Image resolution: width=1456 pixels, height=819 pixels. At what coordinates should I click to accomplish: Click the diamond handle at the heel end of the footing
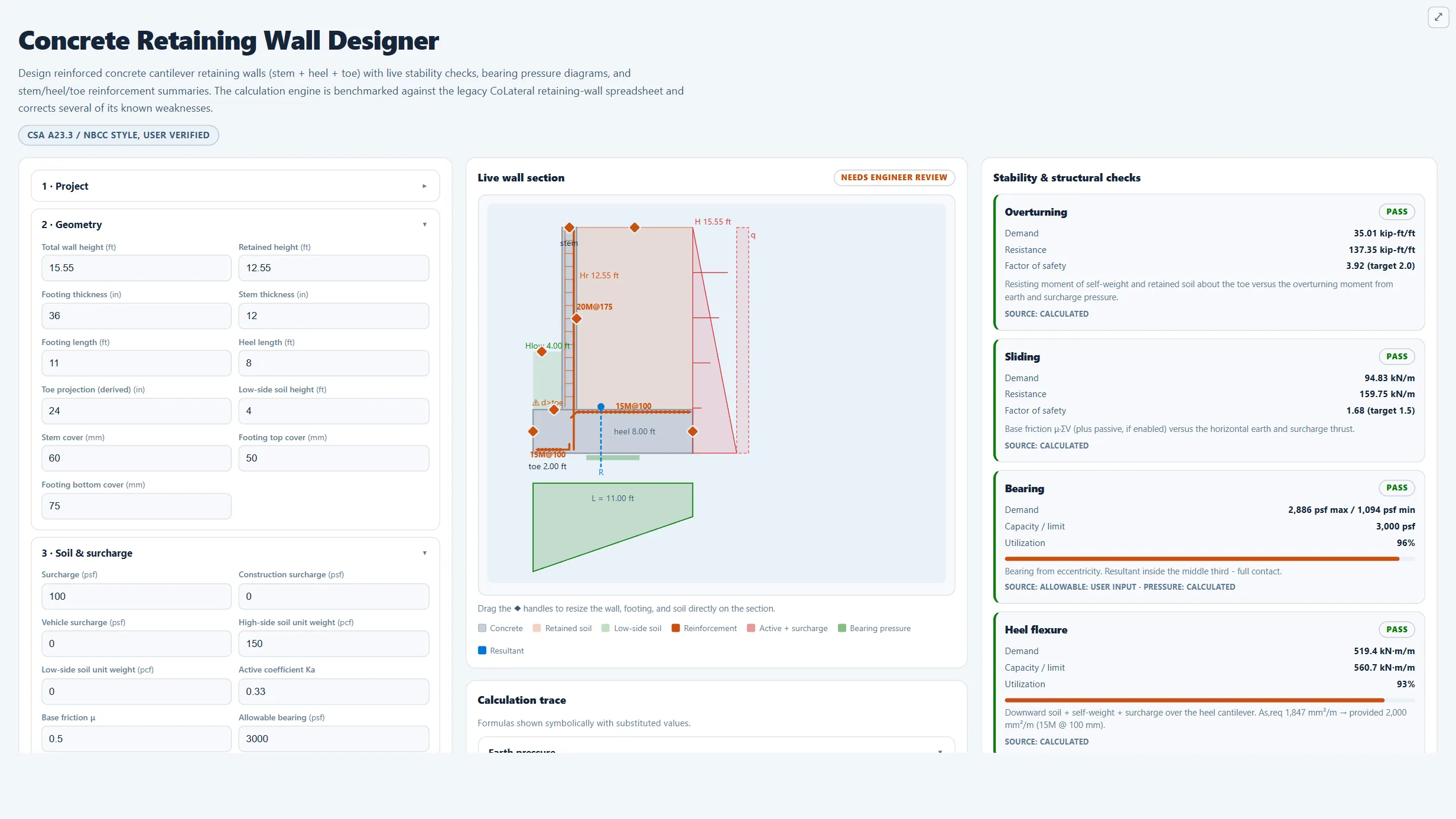(693, 431)
